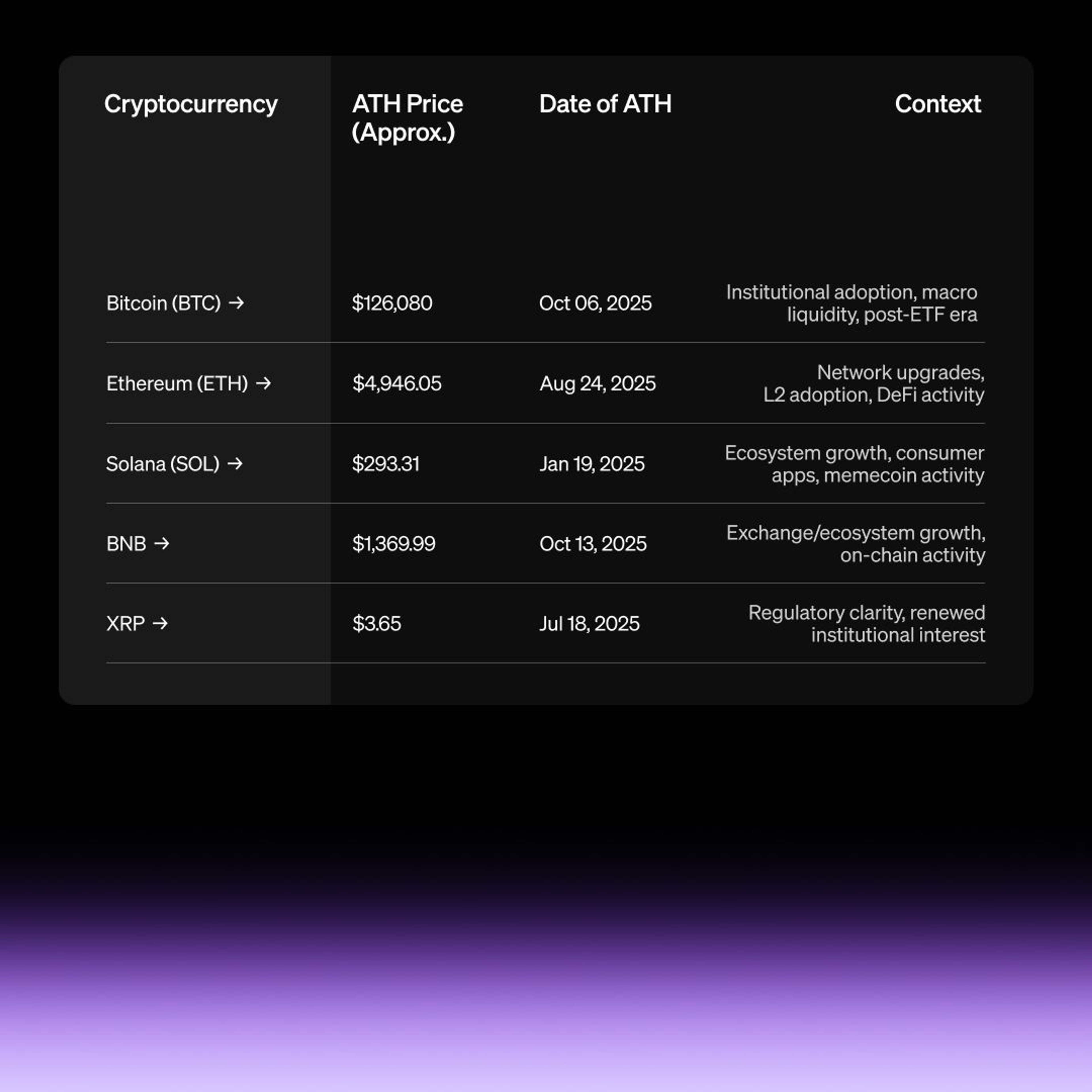This screenshot has width=1092, height=1092.
Task: Click the ATH Price (Approx.) header
Action: click(x=408, y=118)
